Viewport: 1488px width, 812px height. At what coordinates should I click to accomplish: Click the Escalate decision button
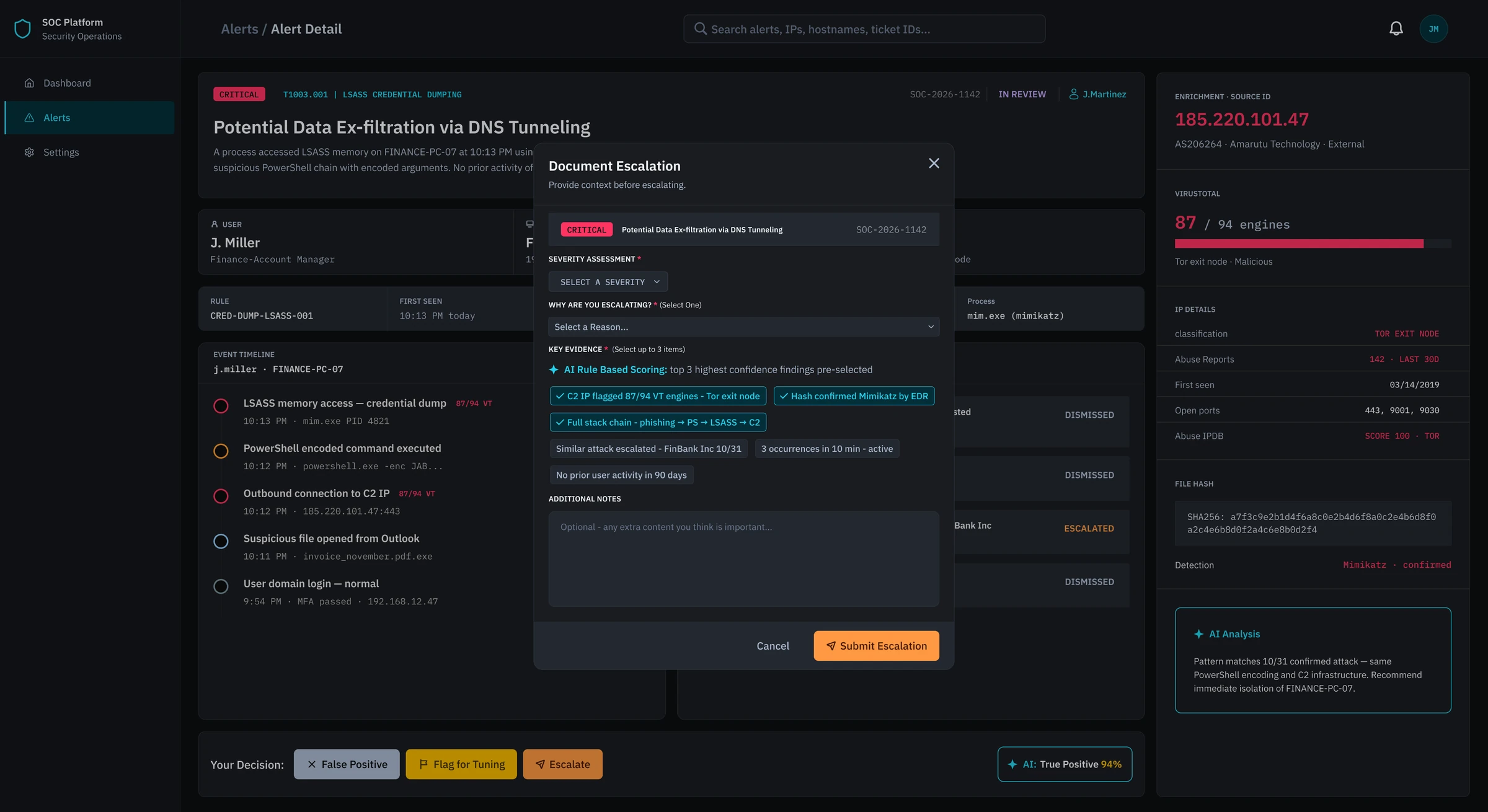[562, 764]
